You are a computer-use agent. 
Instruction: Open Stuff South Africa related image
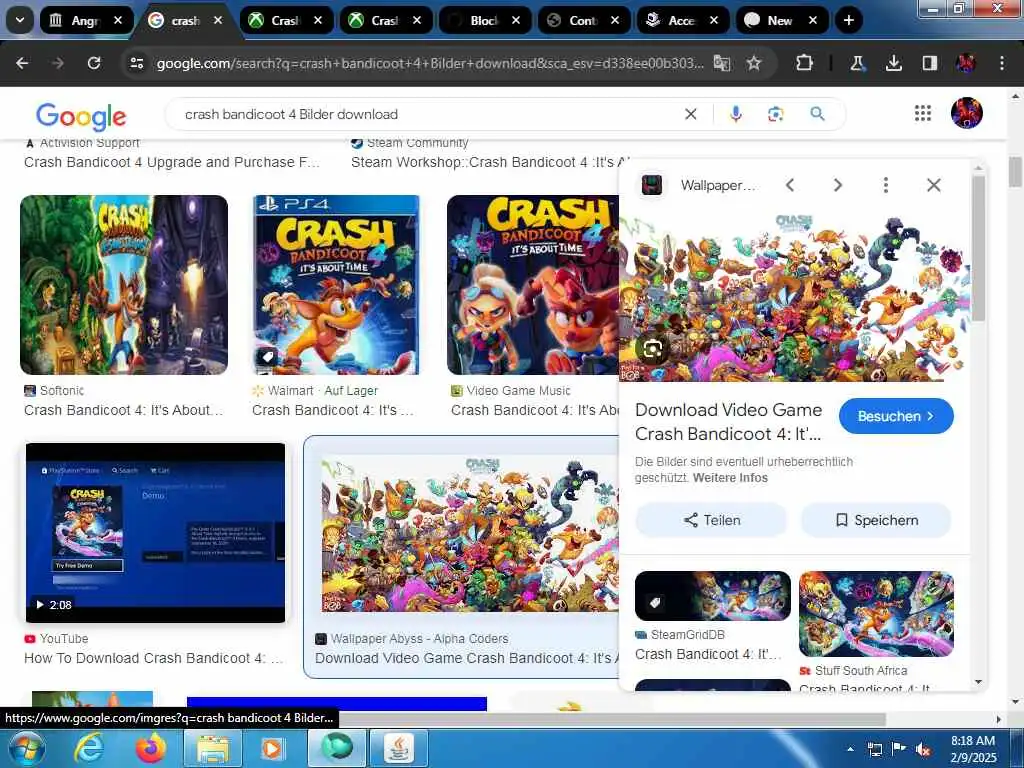876,614
